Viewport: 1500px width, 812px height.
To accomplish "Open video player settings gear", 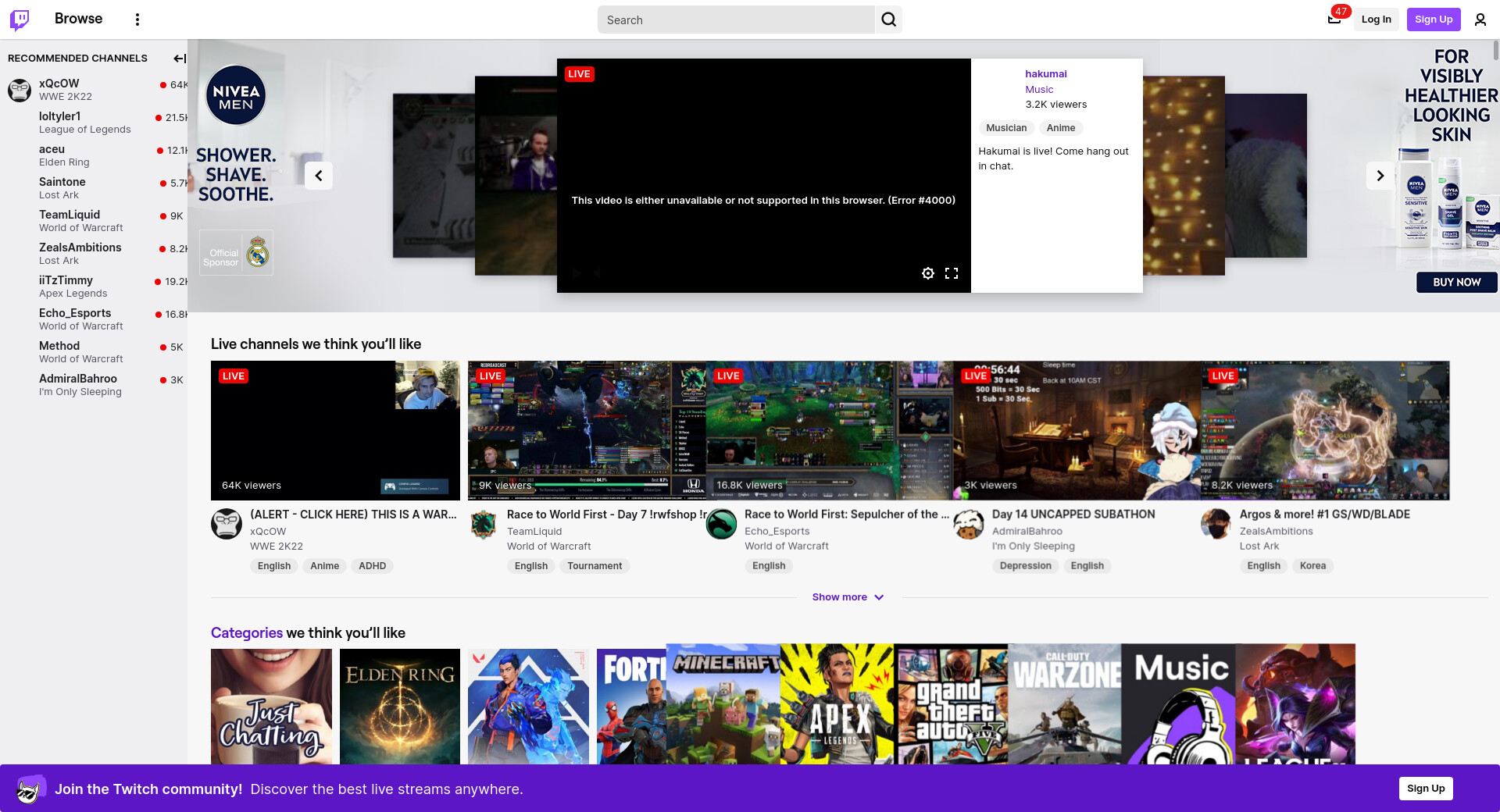I will 927,273.
